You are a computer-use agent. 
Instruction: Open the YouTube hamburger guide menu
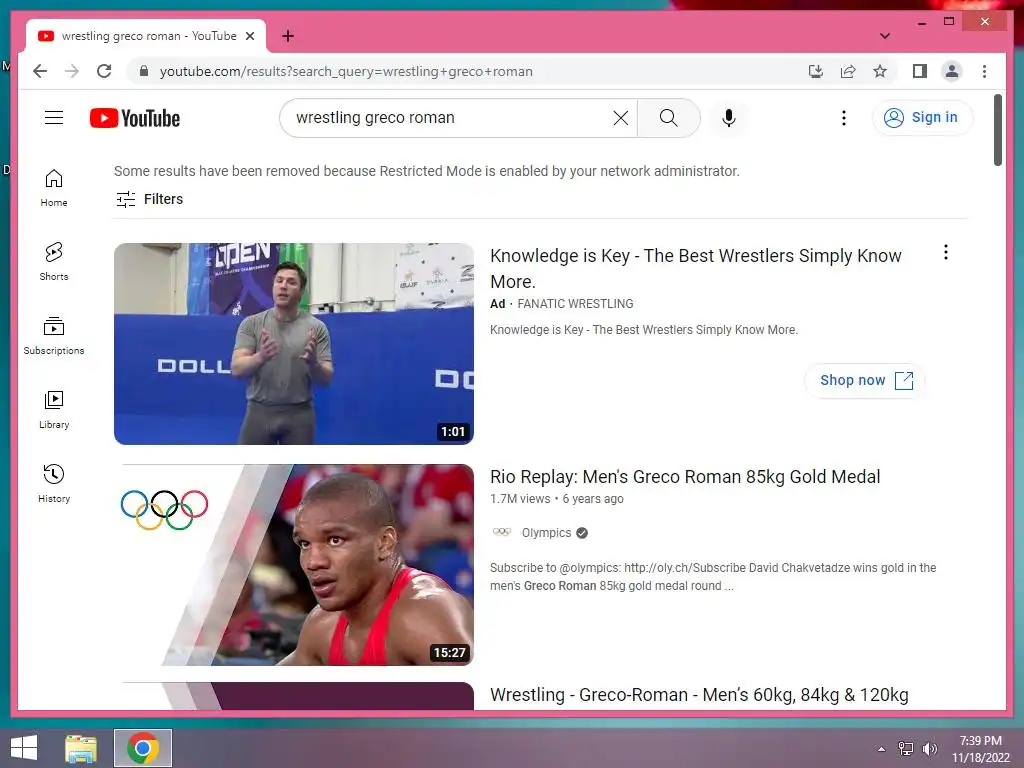[x=54, y=118]
